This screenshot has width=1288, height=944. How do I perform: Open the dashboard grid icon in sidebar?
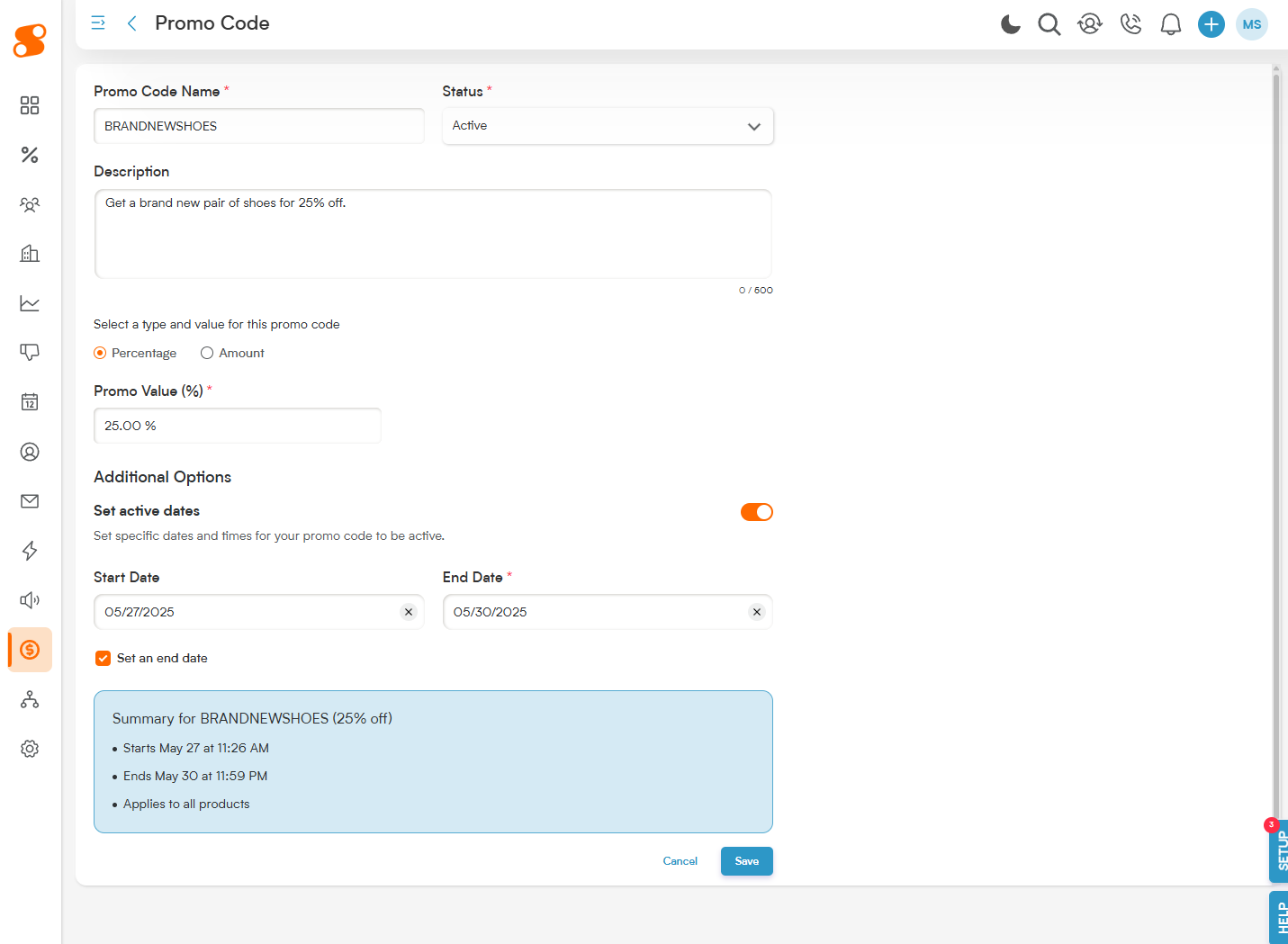pyautogui.click(x=30, y=105)
